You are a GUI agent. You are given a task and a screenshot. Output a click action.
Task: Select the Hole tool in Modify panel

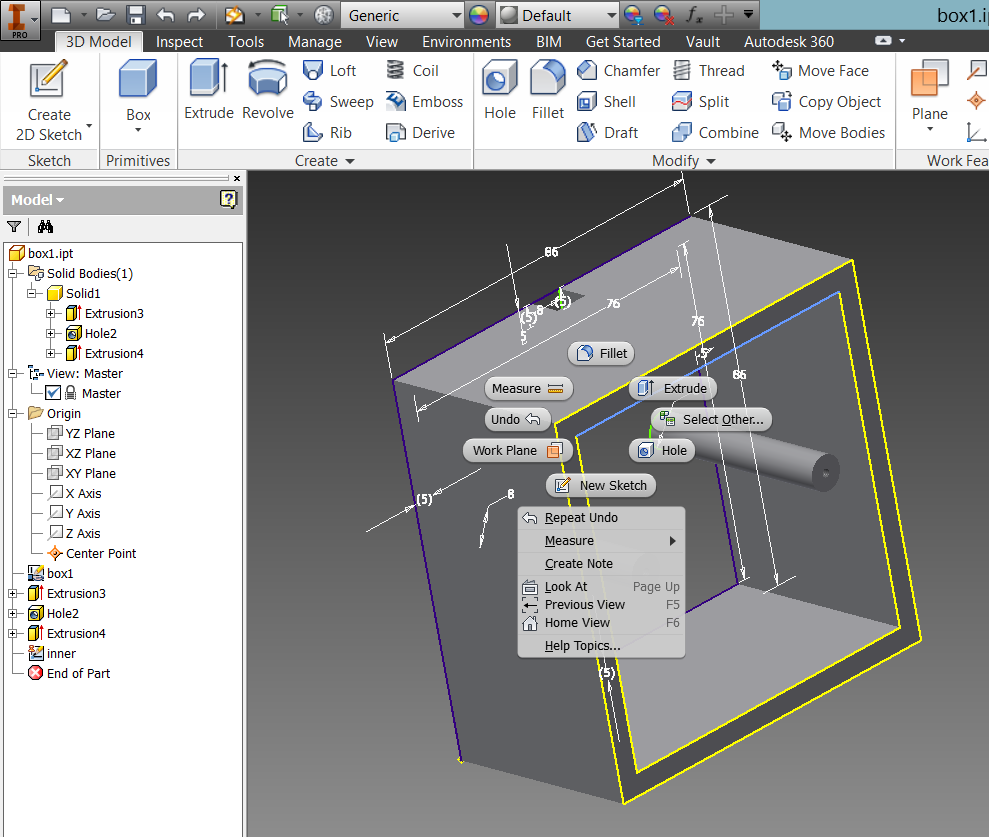(x=499, y=90)
